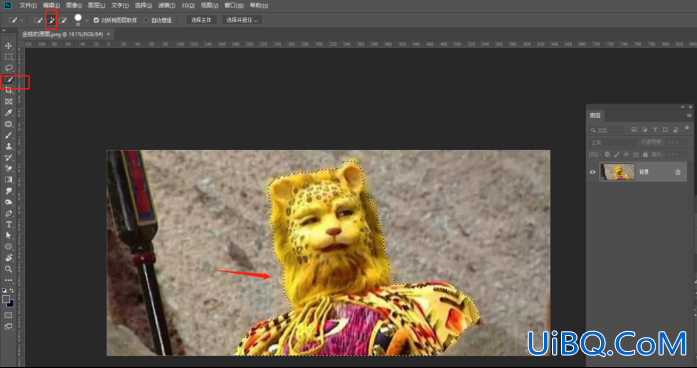Screen dimensions: 697x368
Task: Select the Move tool
Action: coord(8,46)
